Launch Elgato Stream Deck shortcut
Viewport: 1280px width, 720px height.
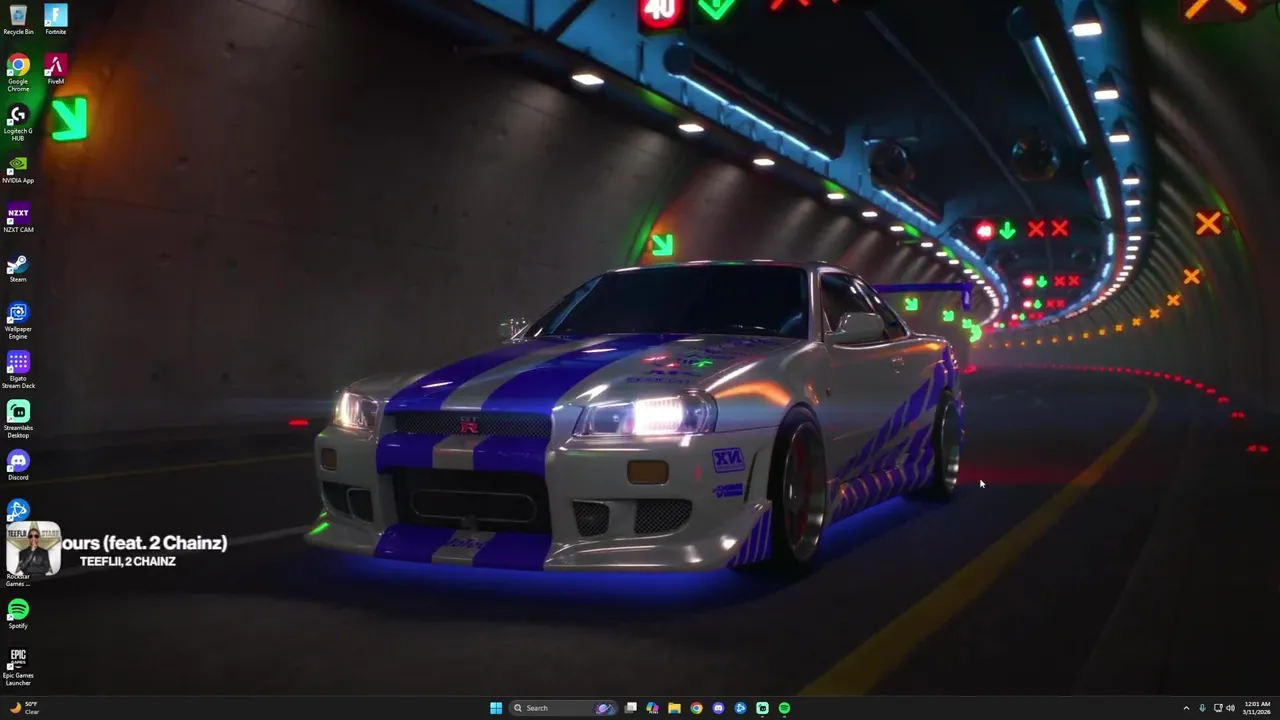click(18, 369)
